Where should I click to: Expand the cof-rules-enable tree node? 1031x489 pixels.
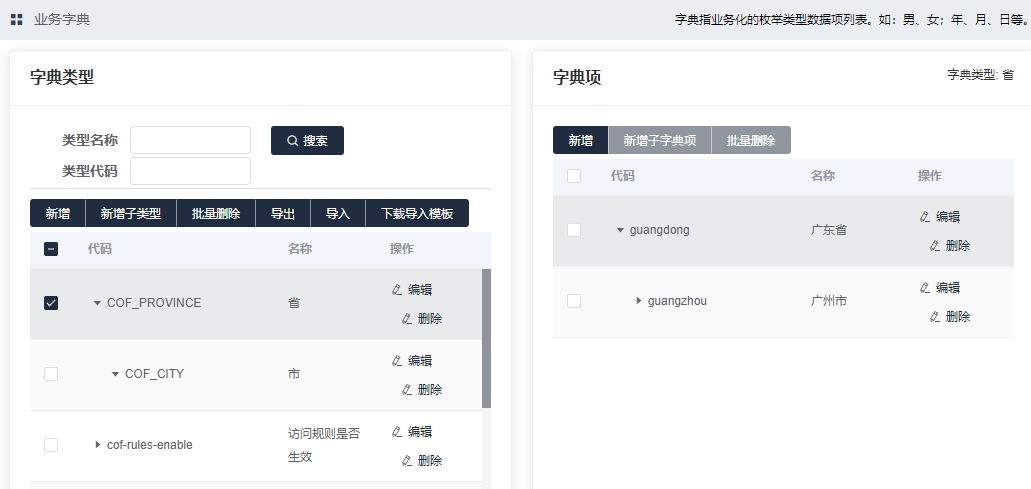coord(97,445)
